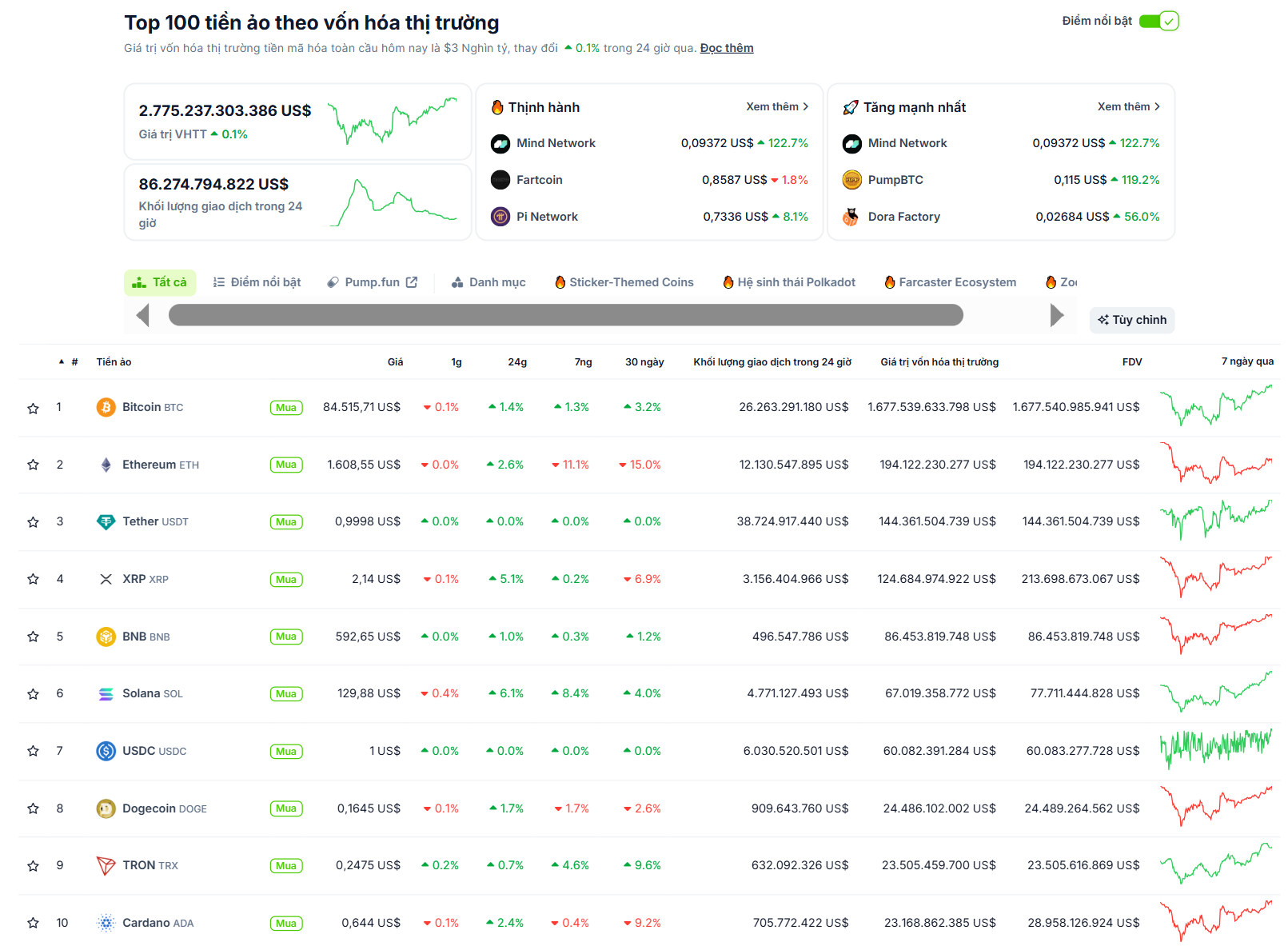Screen dimensions: 1288x946
Task: Open Bitcoin's 7-day sparkline chart
Action: [1215, 407]
